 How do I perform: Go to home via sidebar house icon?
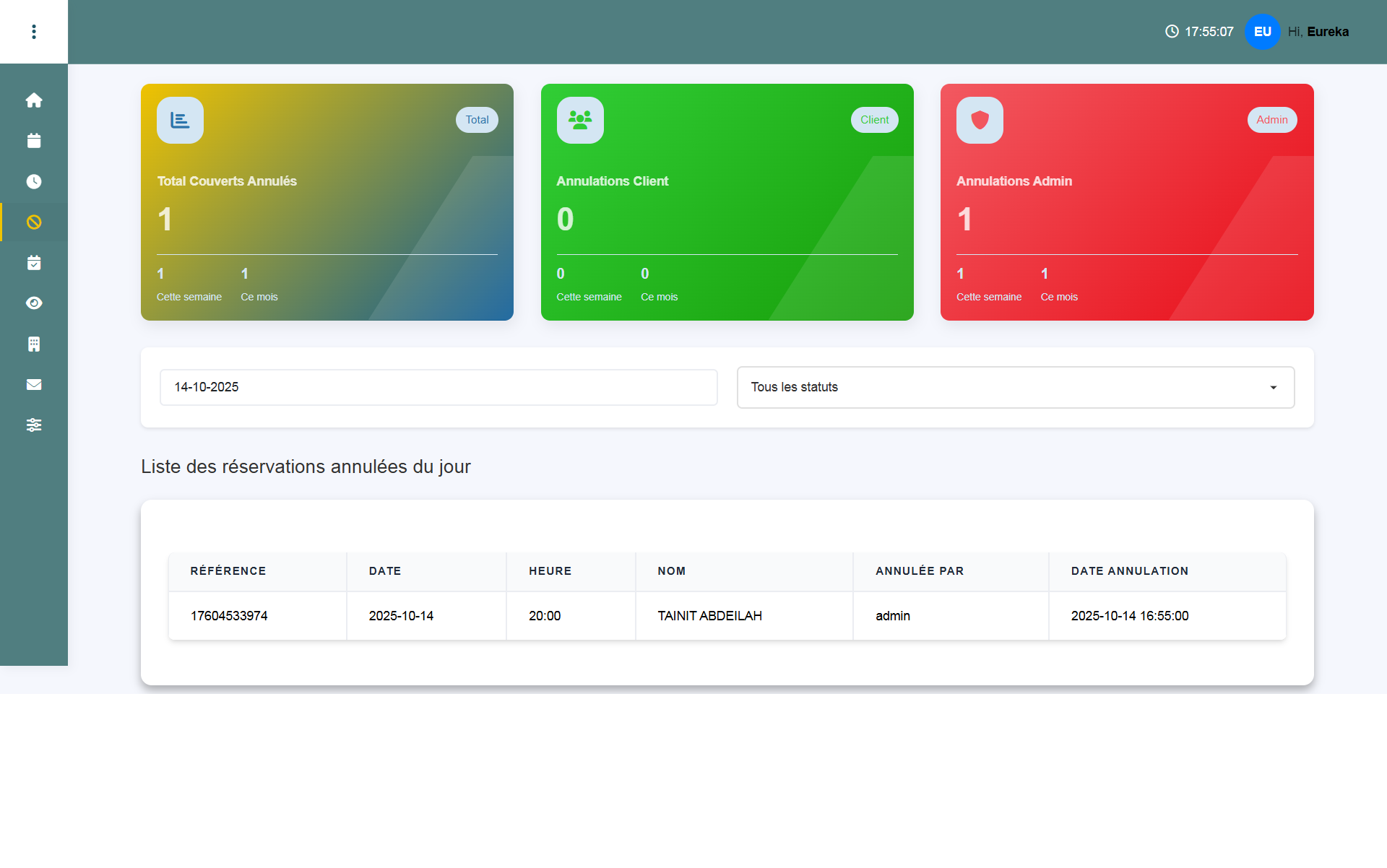[x=34, y=100]
